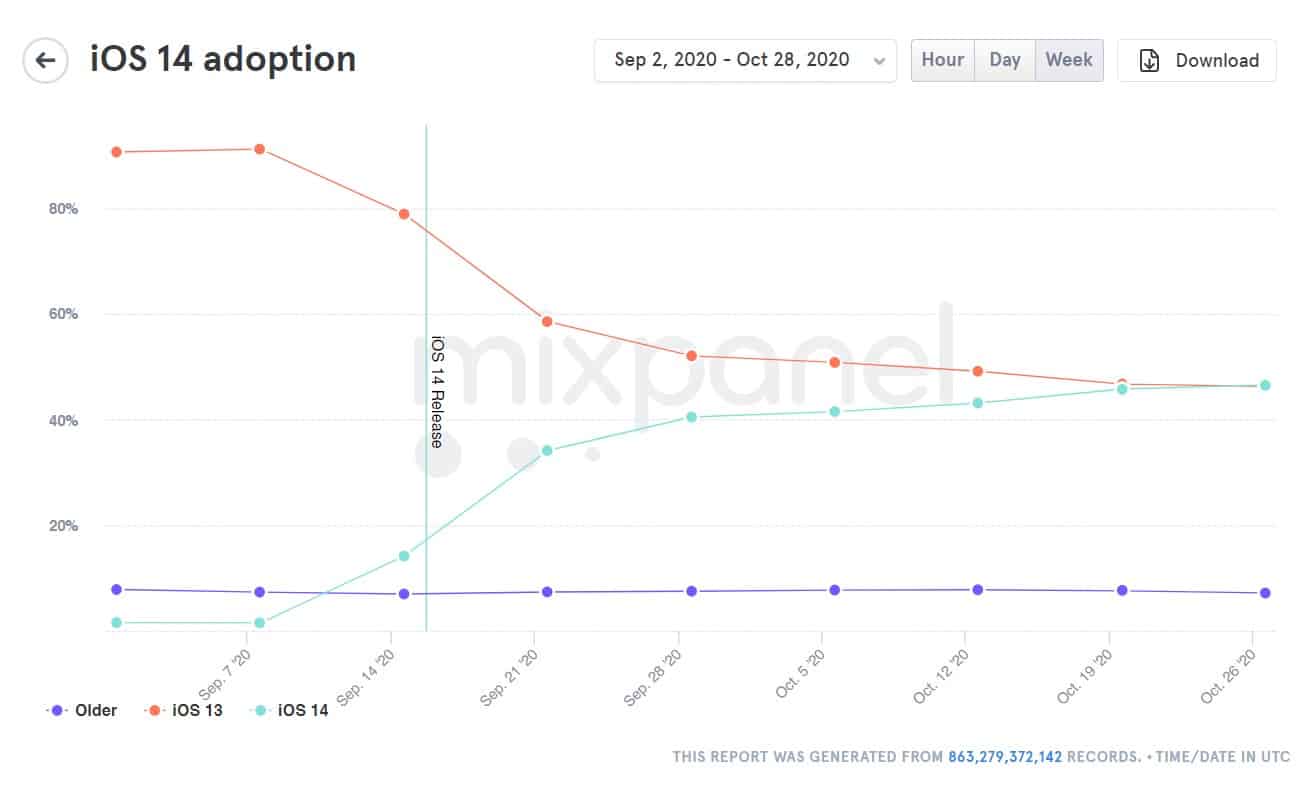The image size is (1312, 787).
Task: Toggle the iOS 13 legend entry
Action: (198, 710)
